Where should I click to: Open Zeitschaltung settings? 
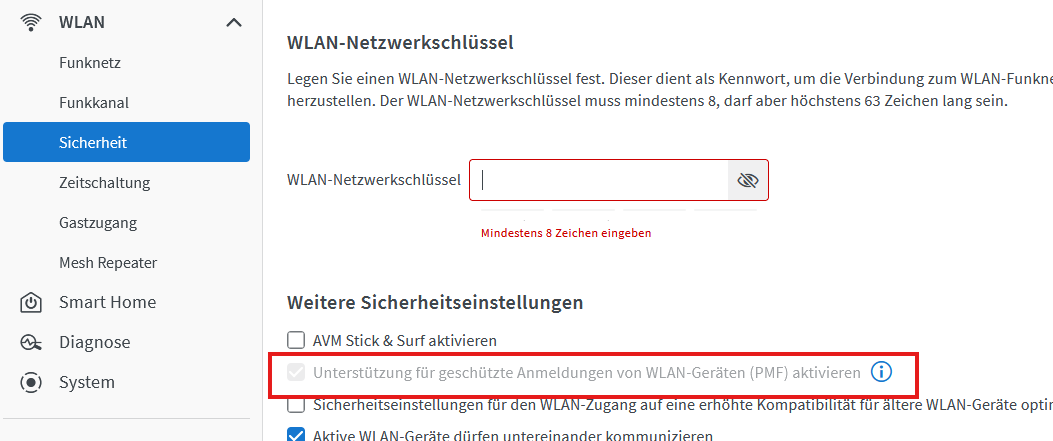coord(104,182)
